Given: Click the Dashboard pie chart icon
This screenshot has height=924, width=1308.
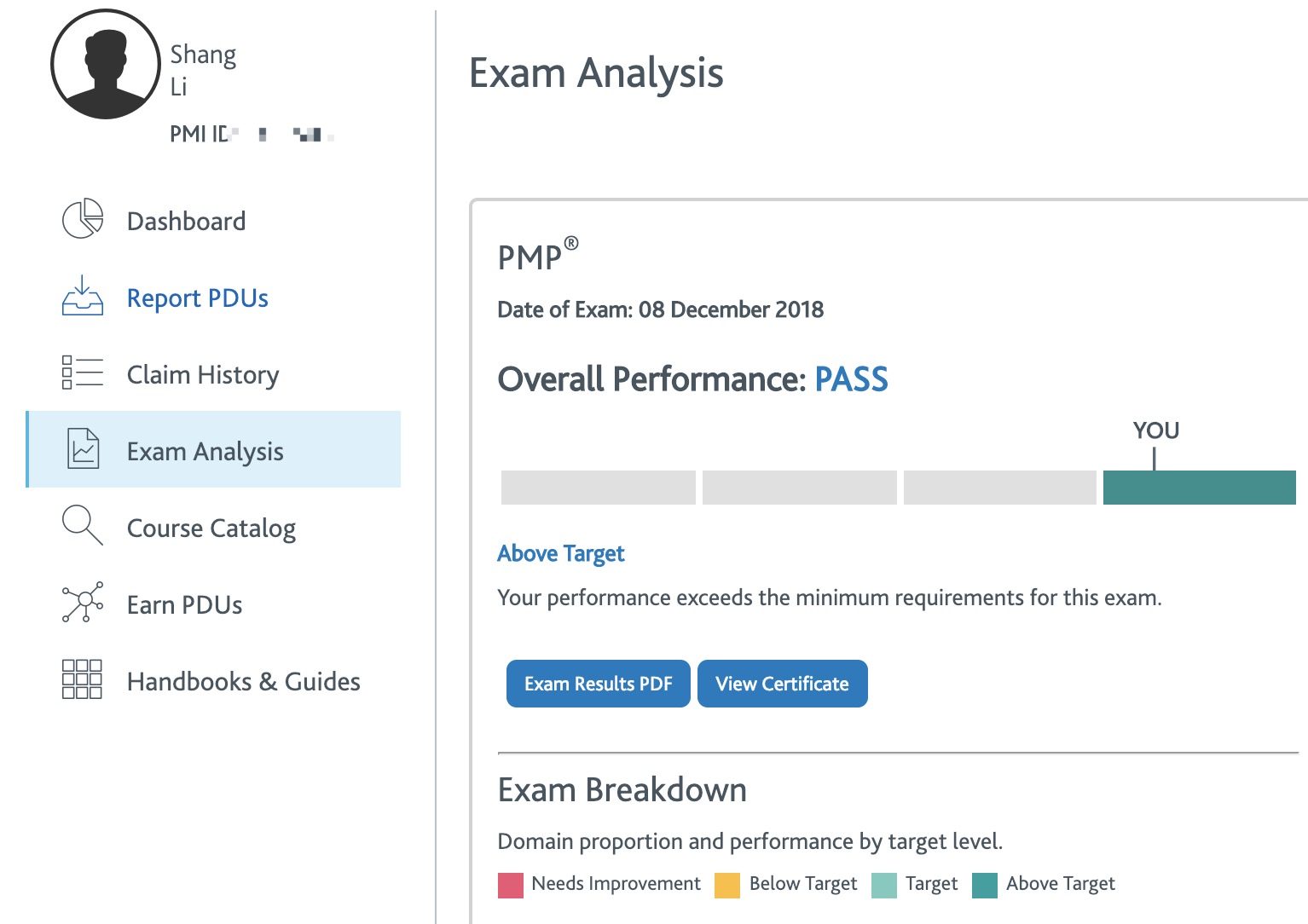Looking at the screenshot, I should point(83,219).
